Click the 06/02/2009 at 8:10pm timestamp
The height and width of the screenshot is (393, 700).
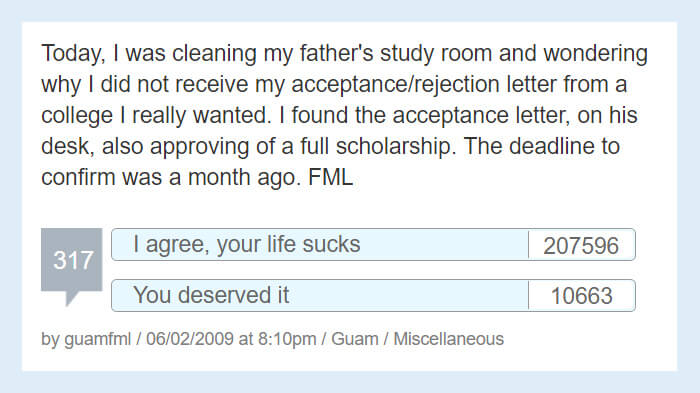pyautogui.click(x=231, y=339)
